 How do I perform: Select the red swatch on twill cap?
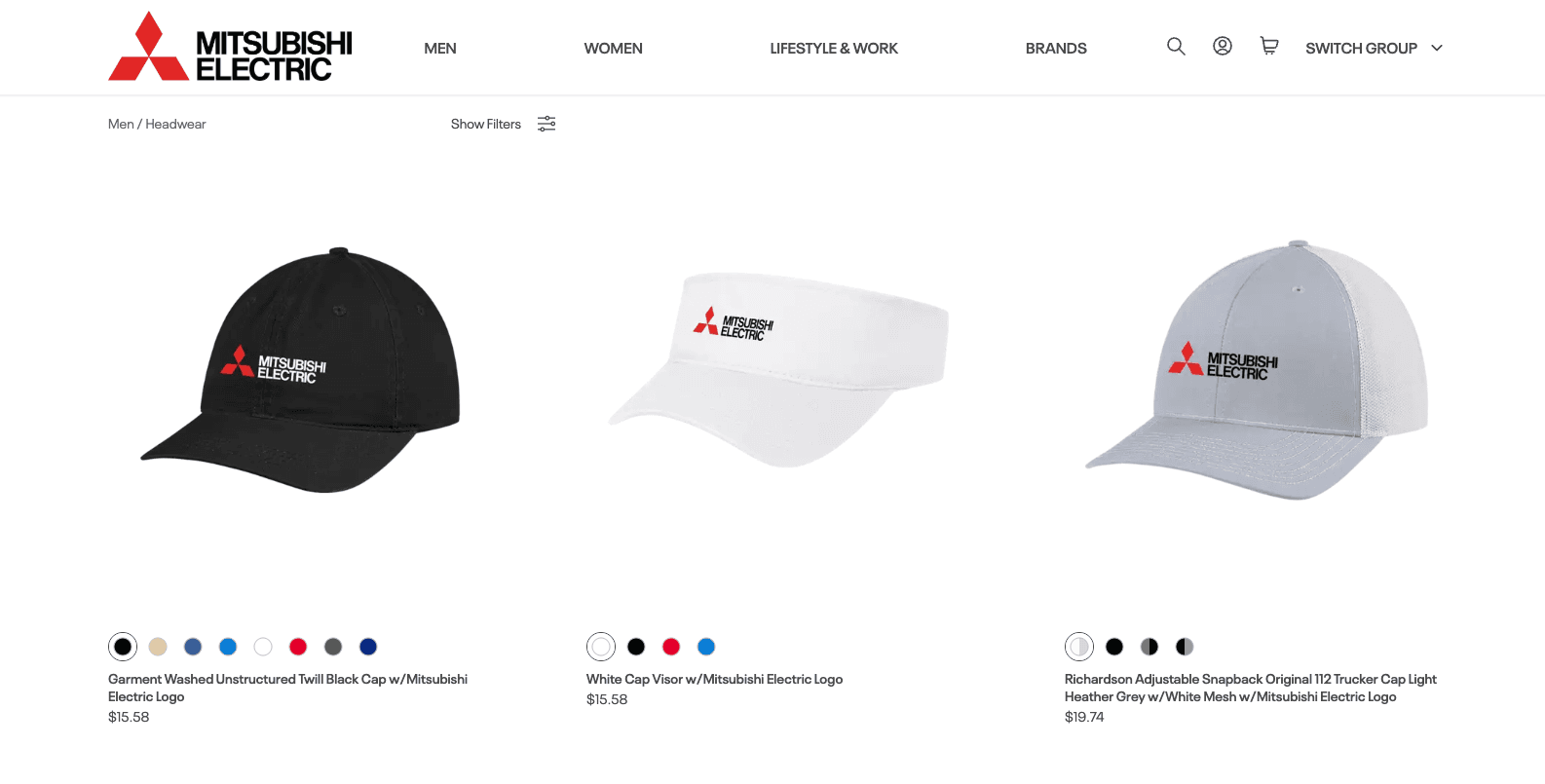click(298, 647)
